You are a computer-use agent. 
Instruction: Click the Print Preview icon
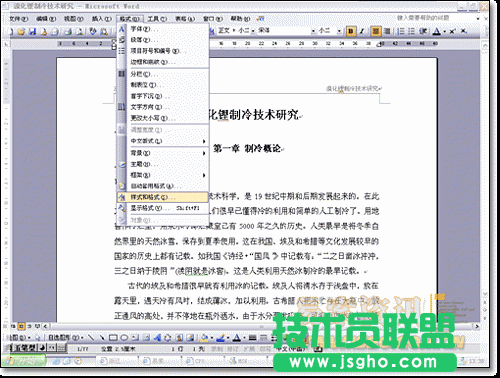[80, 32]
